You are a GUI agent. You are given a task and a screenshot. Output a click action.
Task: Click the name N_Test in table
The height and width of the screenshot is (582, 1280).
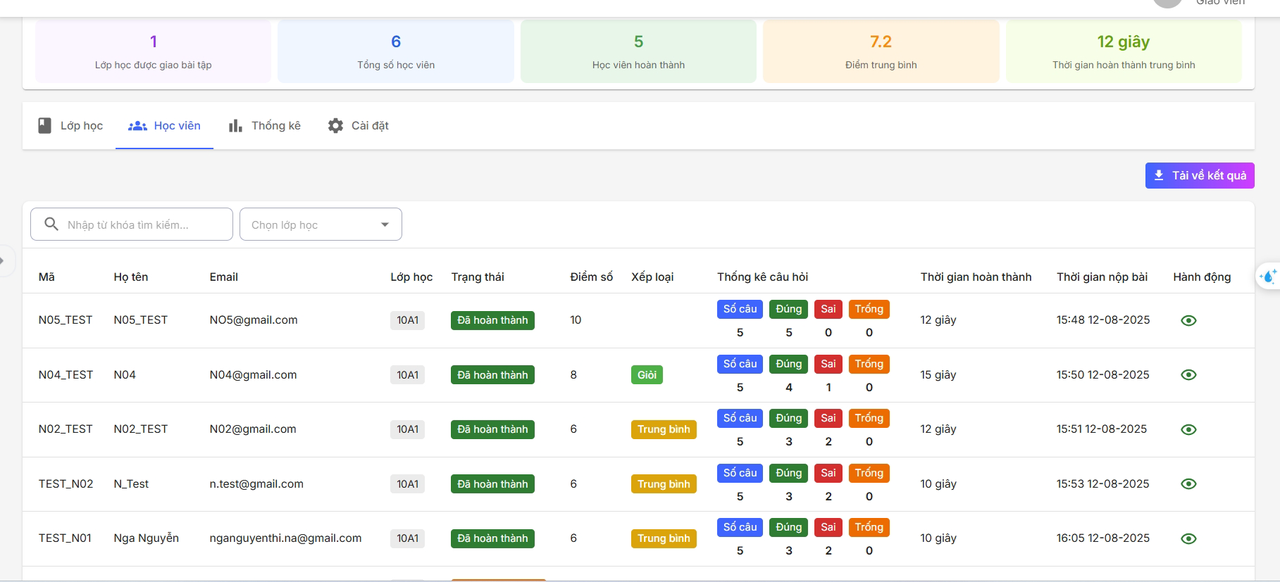tap(131, 484)
